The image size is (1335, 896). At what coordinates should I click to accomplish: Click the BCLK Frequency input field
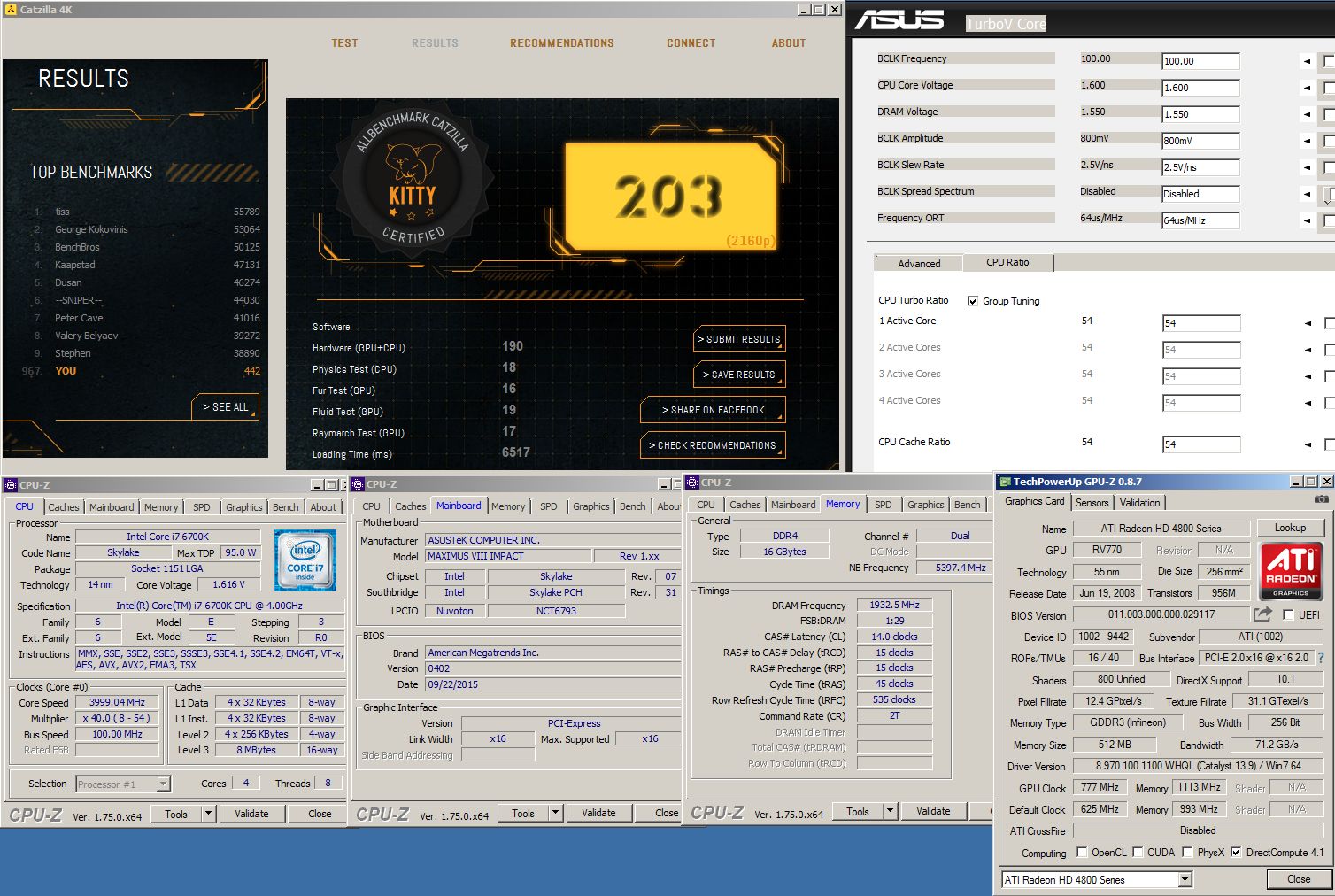[x=1200, y=61]
